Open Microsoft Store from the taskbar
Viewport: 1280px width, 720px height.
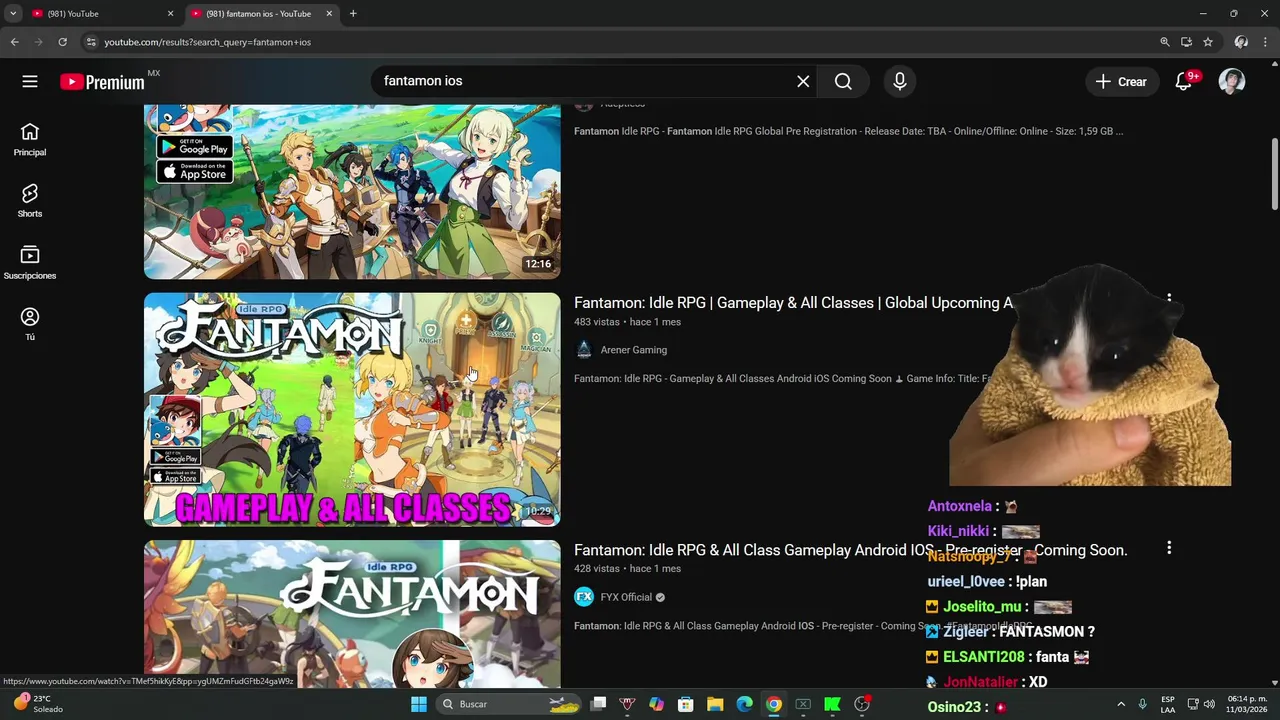click(x=686, y=704)
